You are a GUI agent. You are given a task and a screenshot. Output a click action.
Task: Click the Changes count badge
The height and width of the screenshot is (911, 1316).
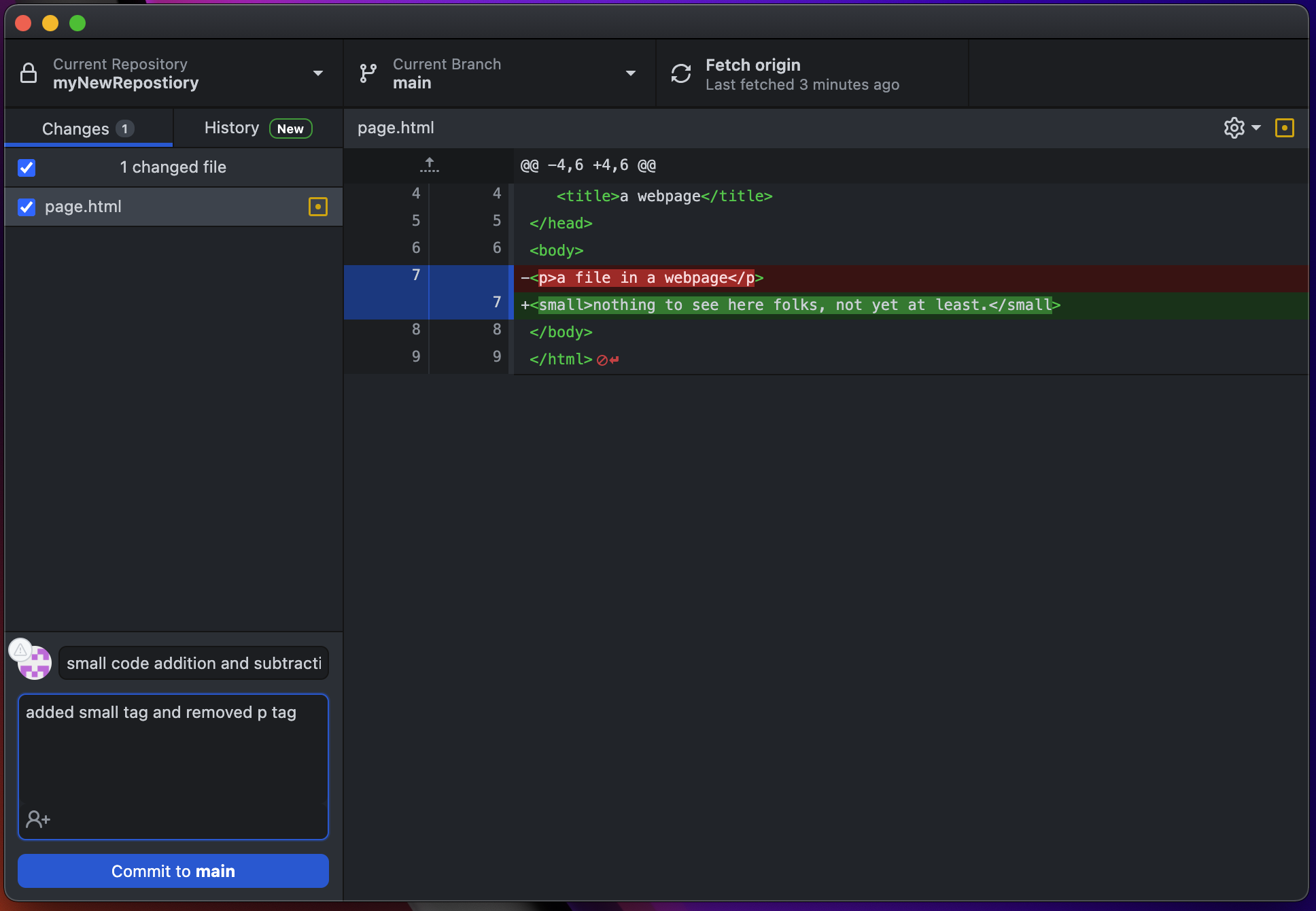coord(124,128)
